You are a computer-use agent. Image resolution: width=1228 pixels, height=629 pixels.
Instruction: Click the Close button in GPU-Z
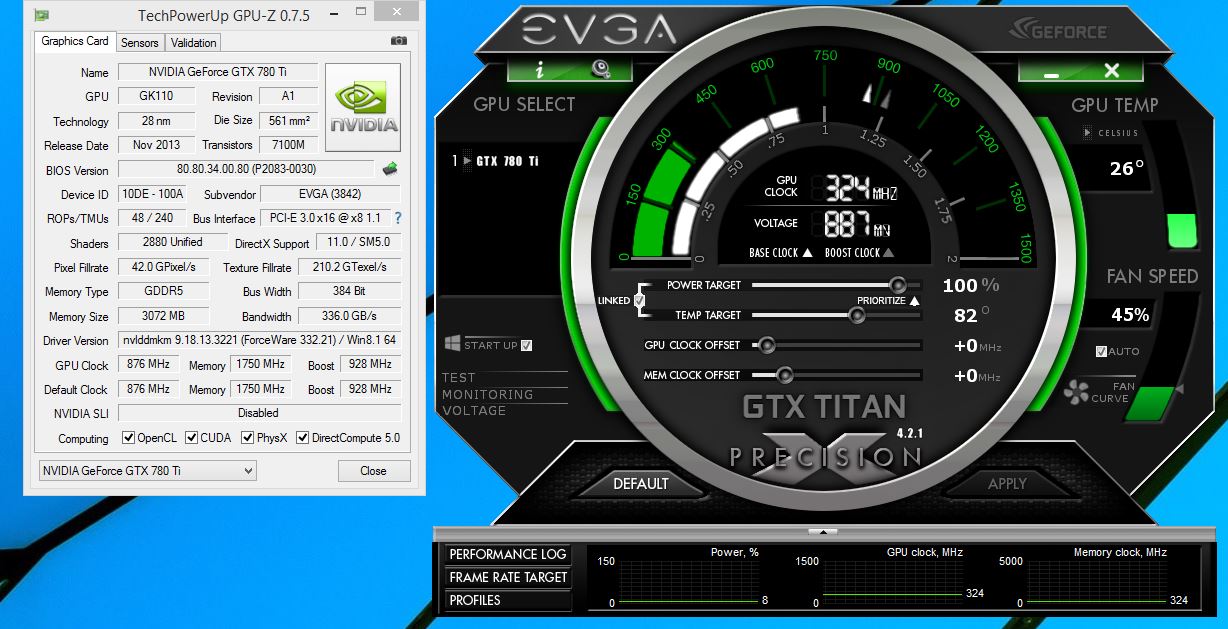click(x=373, y=470)
